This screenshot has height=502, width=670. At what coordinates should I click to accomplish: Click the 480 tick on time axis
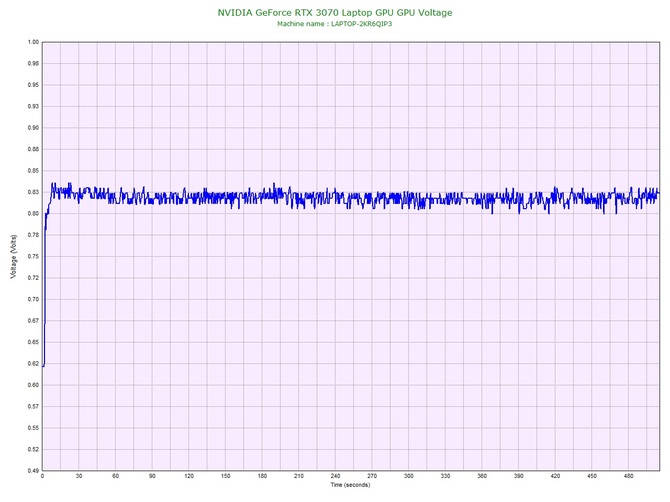[629, 476]
